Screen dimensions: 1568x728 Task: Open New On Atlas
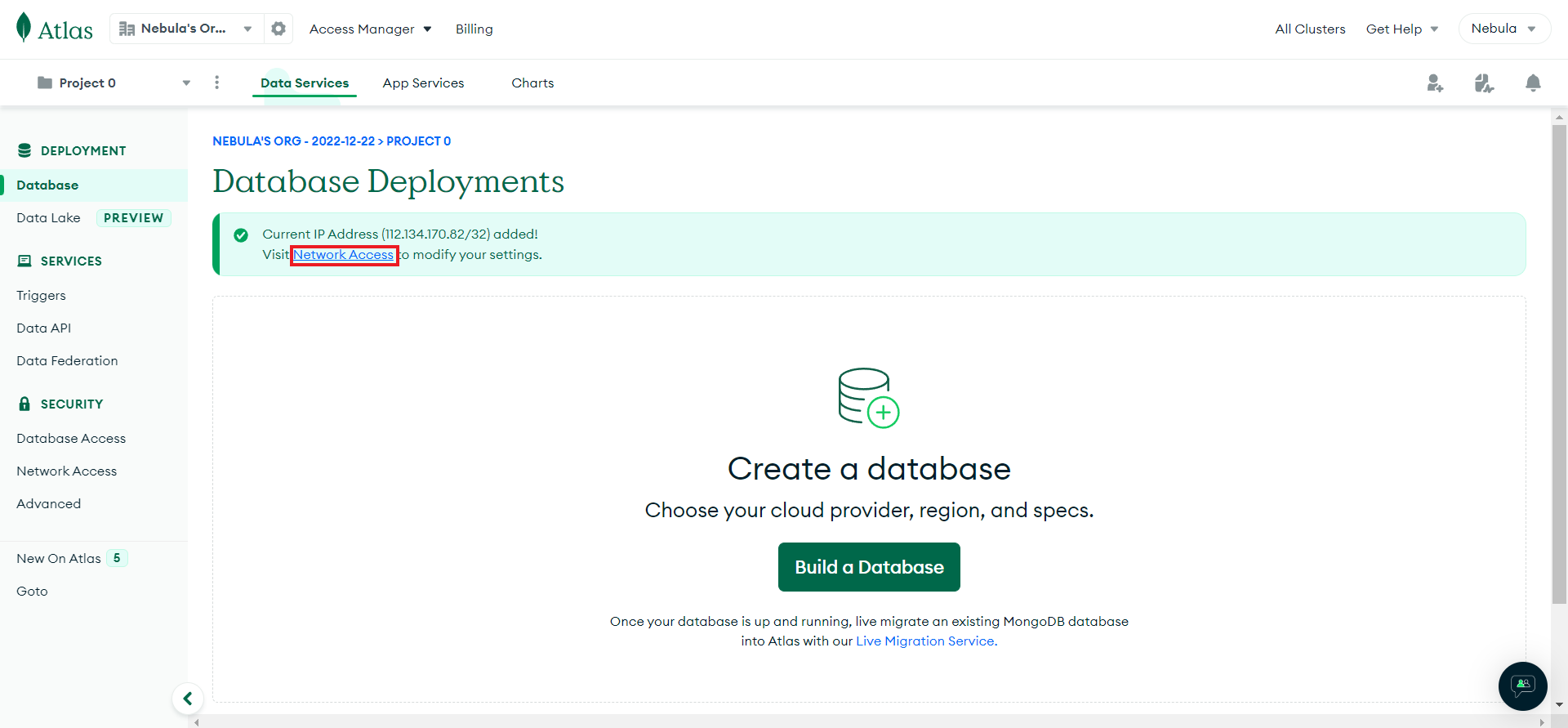[x=59, y=558]
